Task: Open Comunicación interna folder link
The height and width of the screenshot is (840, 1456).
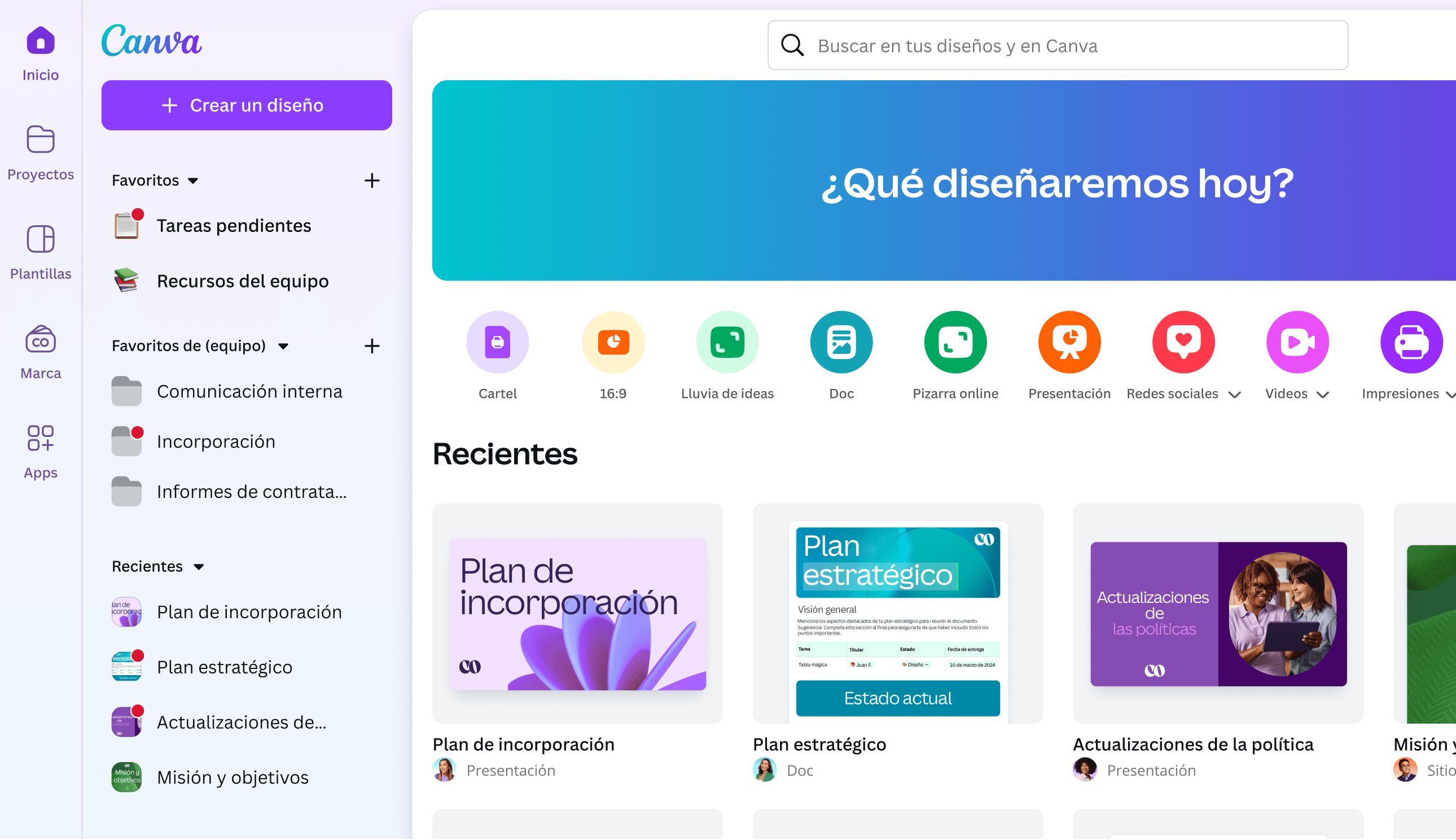Action: pos(249,391)
